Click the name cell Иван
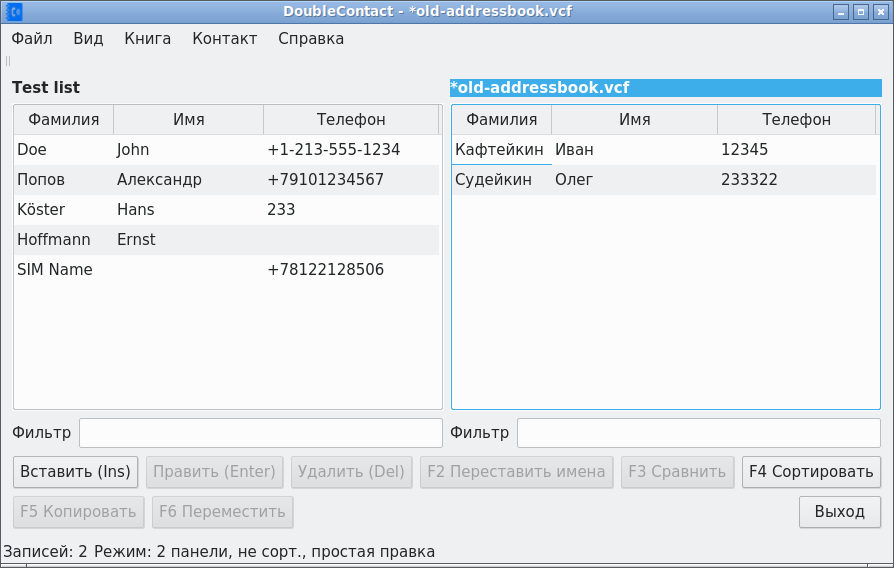Viewport: 894px width, 568px height. click(x=635, y=150)
